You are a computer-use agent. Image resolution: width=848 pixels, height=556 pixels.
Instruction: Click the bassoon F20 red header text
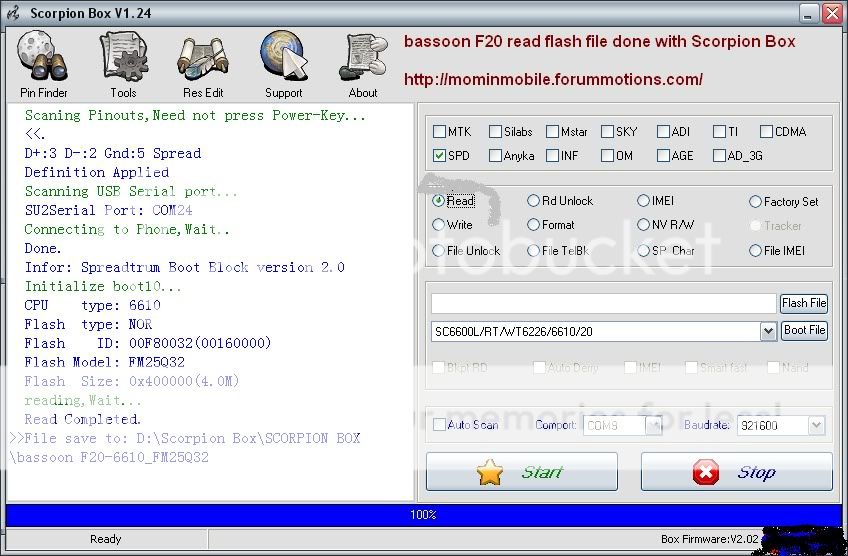pos(599,42)
